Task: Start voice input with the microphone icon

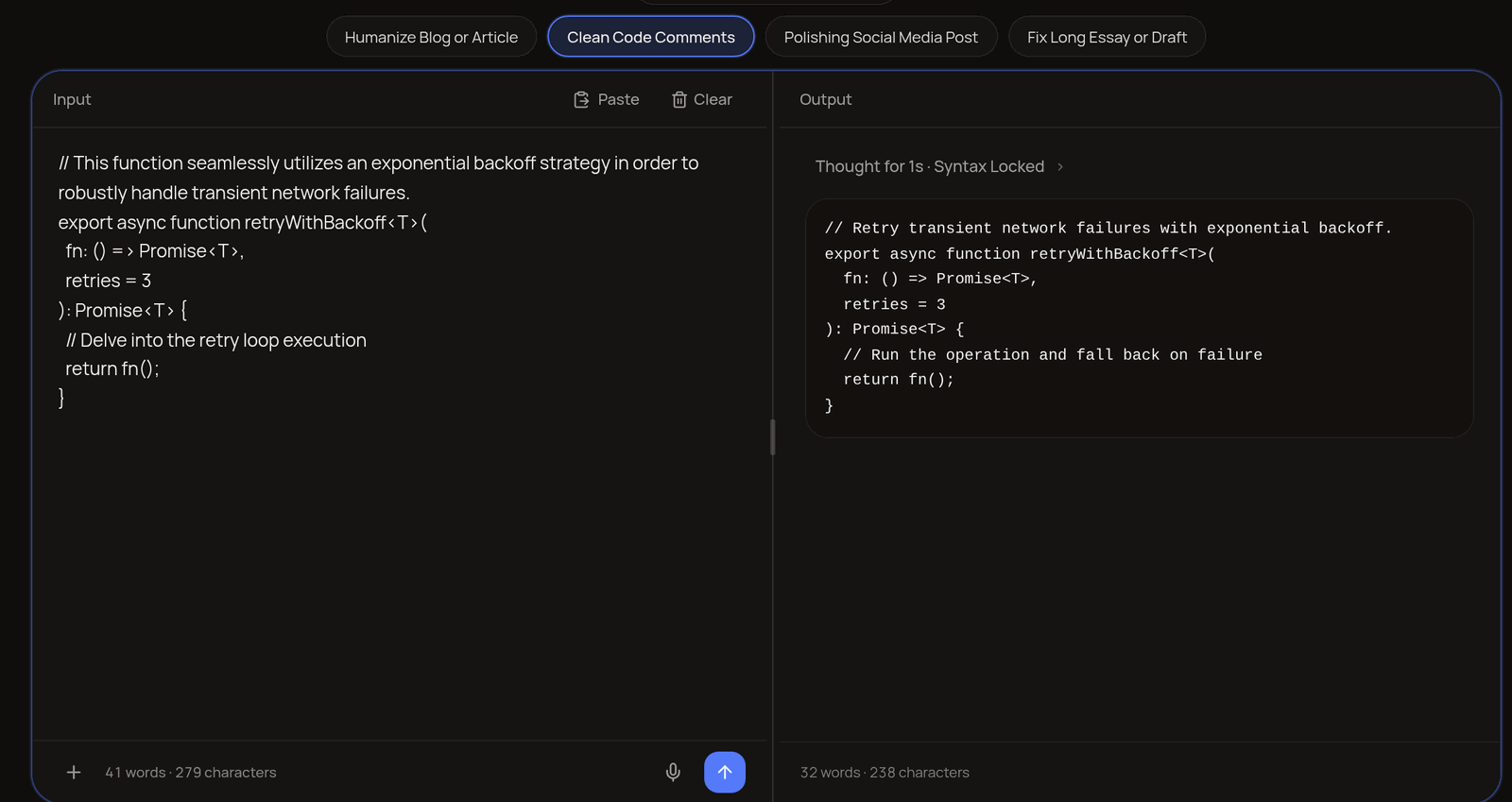Action: 673,772
